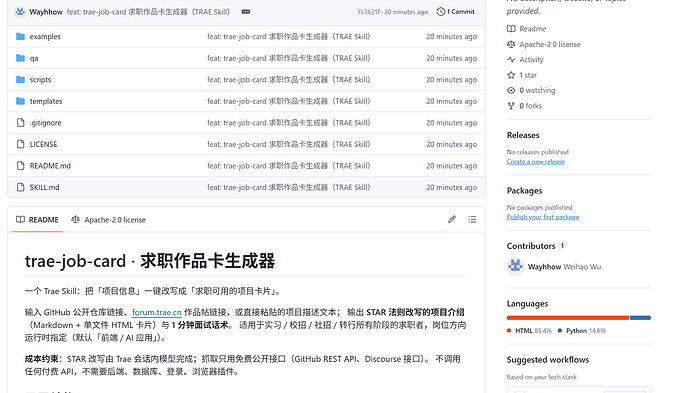Click the commit history clock icon
690x393 pixels.
[x=440, y=12]
